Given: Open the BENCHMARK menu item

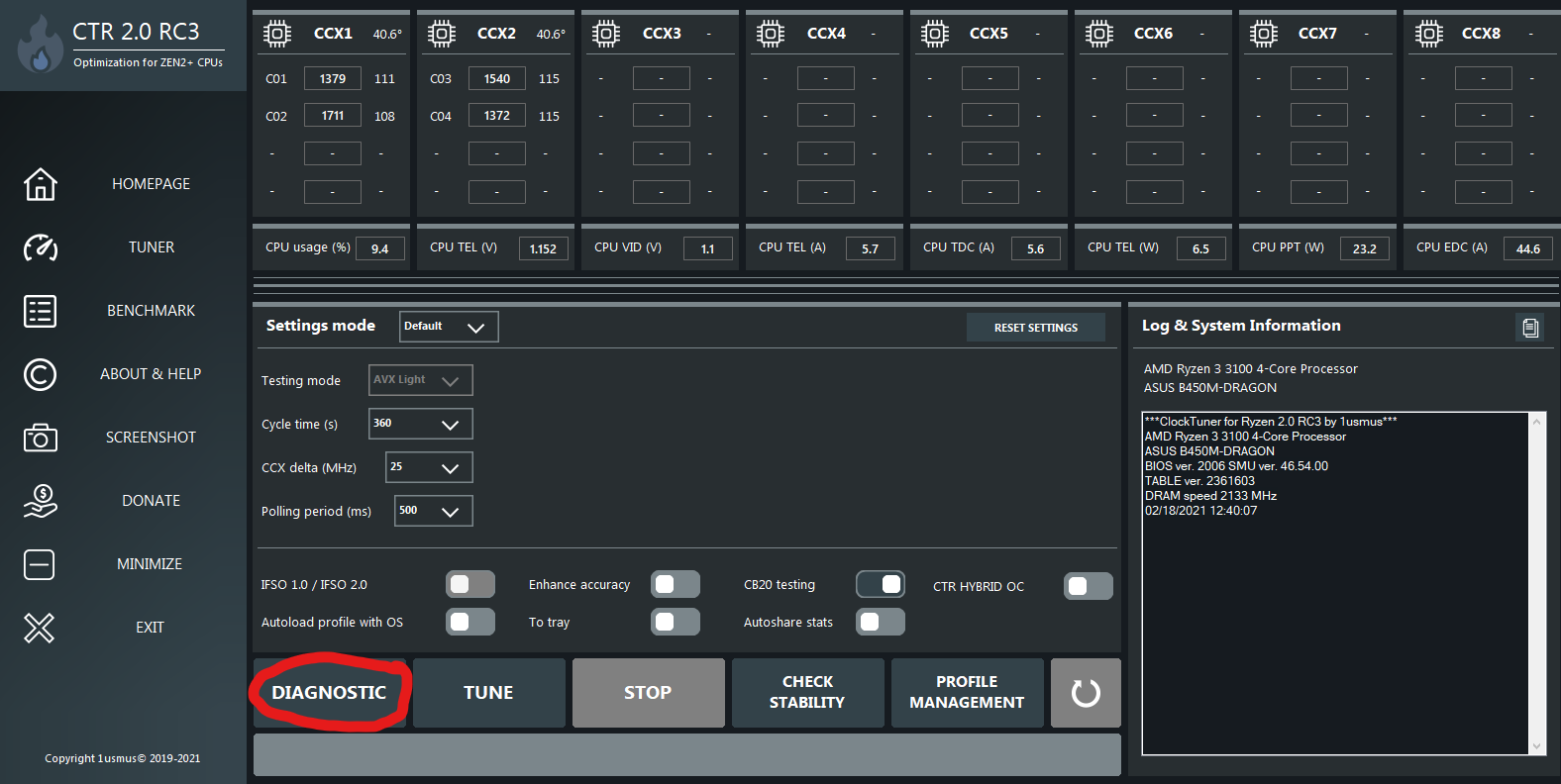Looking at the screenshot, I should click(x=151, y=311).
